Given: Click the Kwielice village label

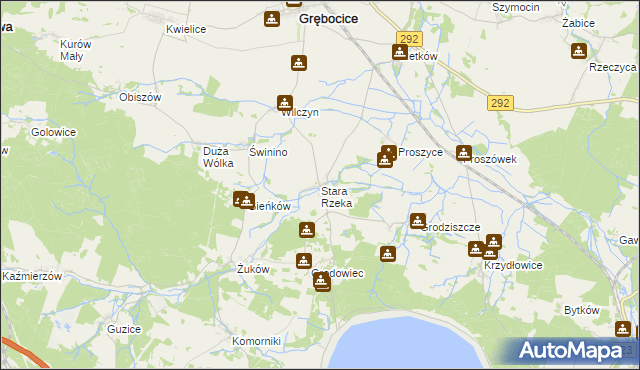Looking at the screenshot, I should (x=186, y=29).
